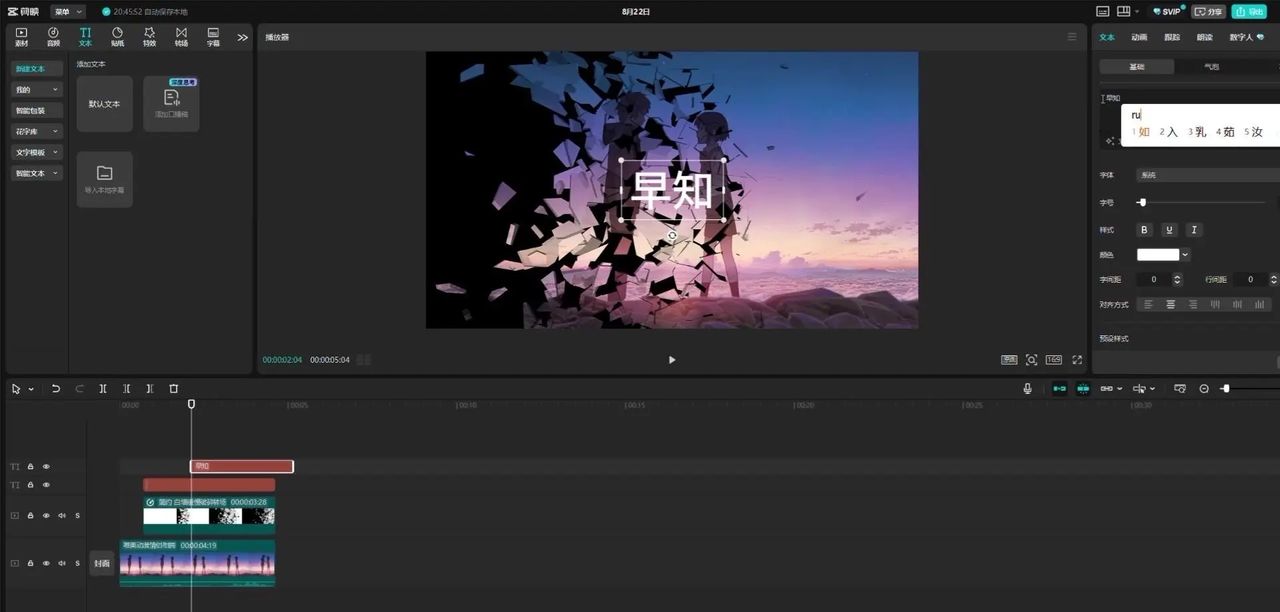The height and width of the screenshot is (612, 1280).
Task: Click the microphone voiceover record icon
Action: [x=1027, y=388]
